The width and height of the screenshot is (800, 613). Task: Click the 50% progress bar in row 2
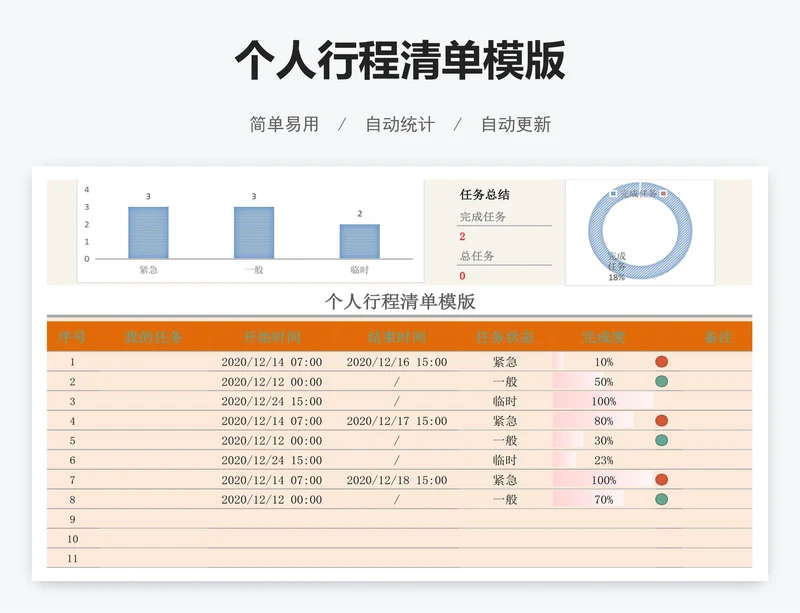click(579, 382)
